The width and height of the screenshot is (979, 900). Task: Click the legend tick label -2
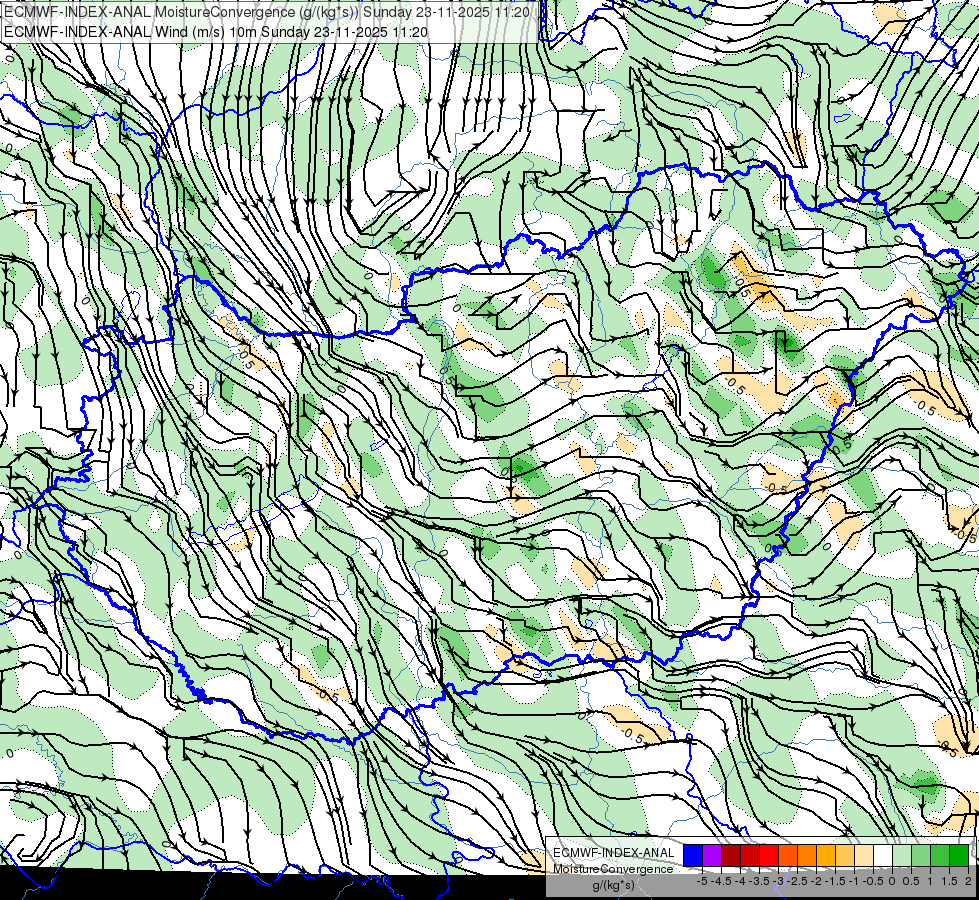816,881
